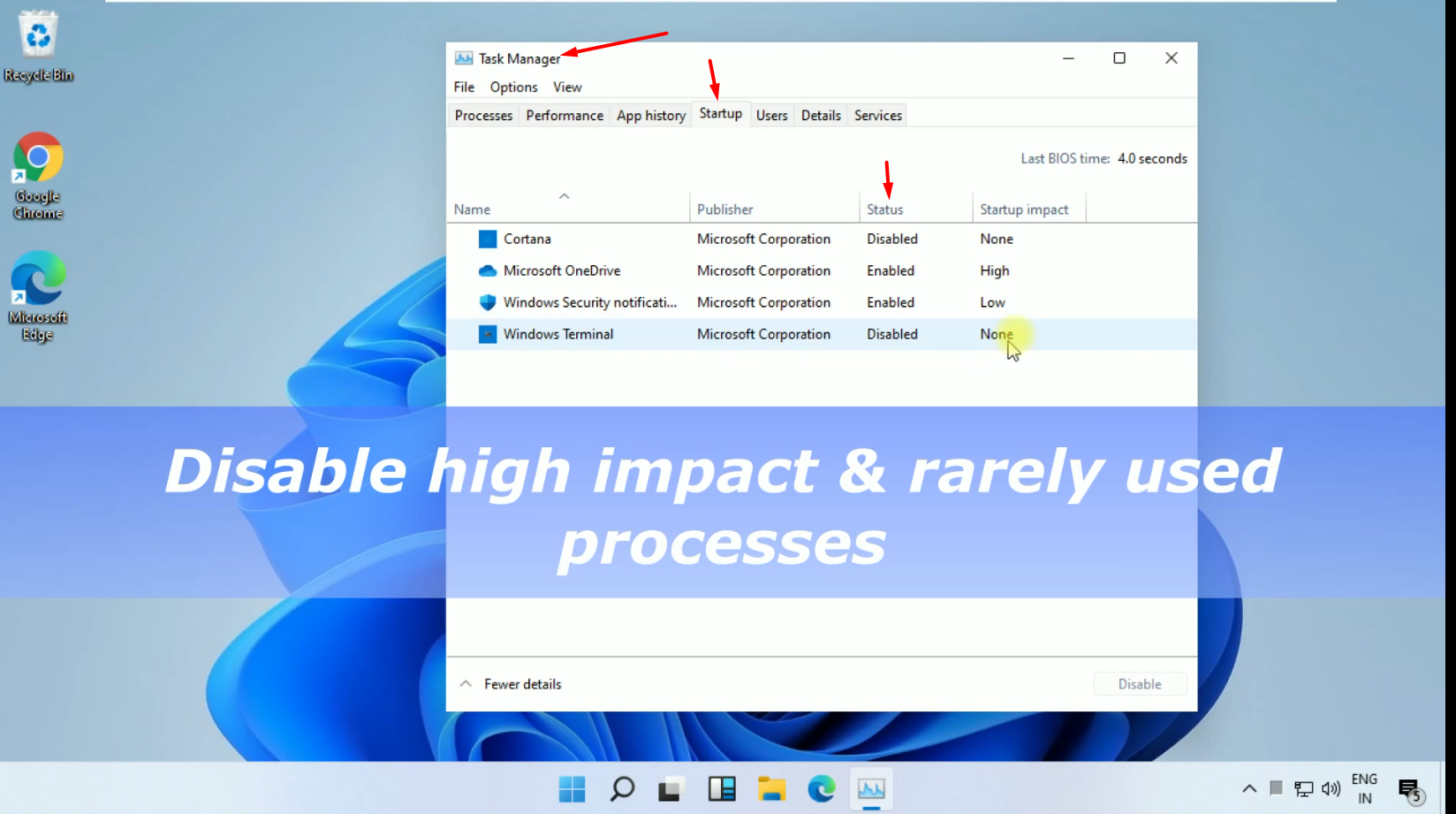Click OneDrive's High startup impact cell
This screenshot has width=1456, height=814.
[x=995, y=270]
